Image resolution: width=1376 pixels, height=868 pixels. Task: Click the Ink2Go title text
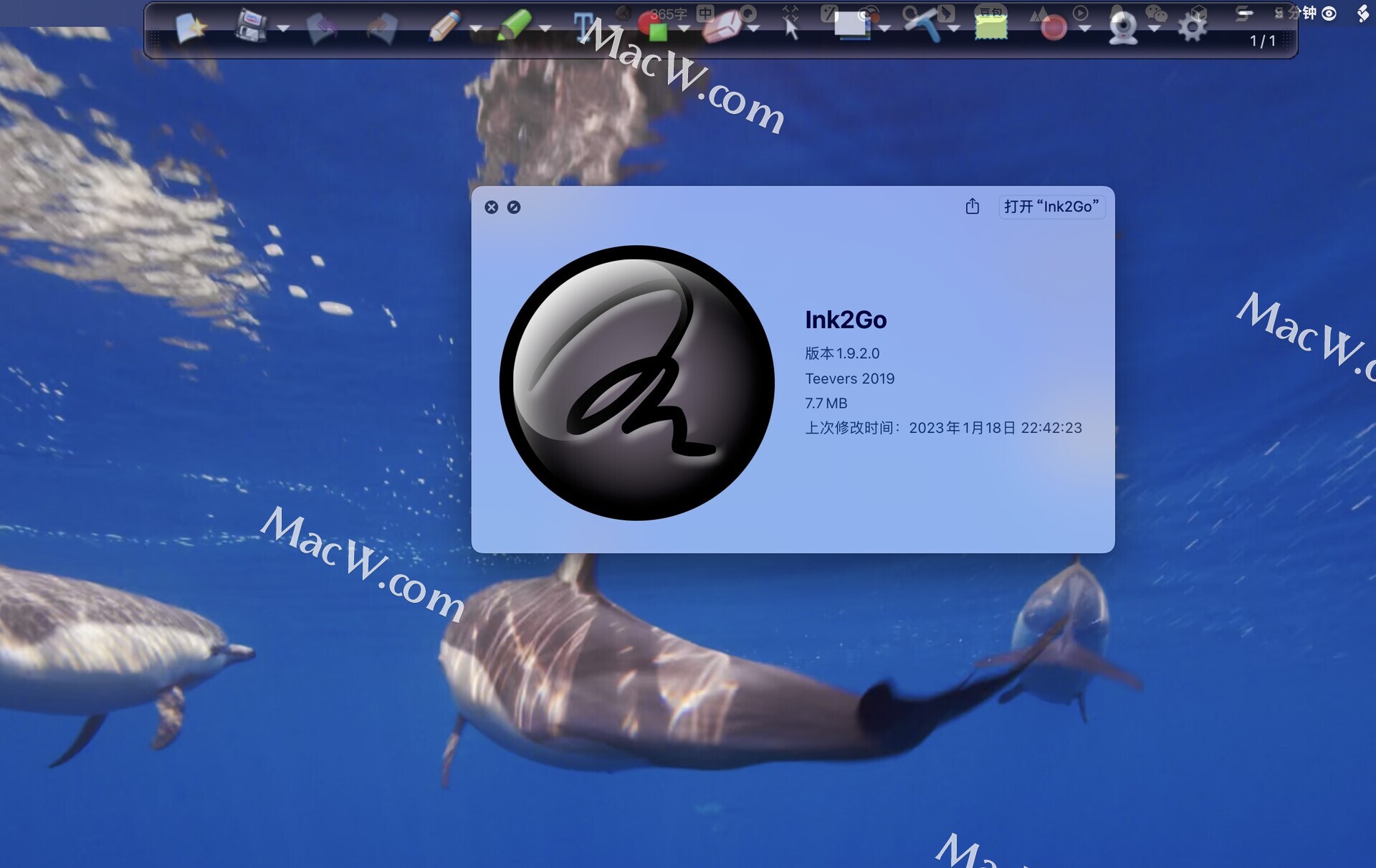pos(846,320)
